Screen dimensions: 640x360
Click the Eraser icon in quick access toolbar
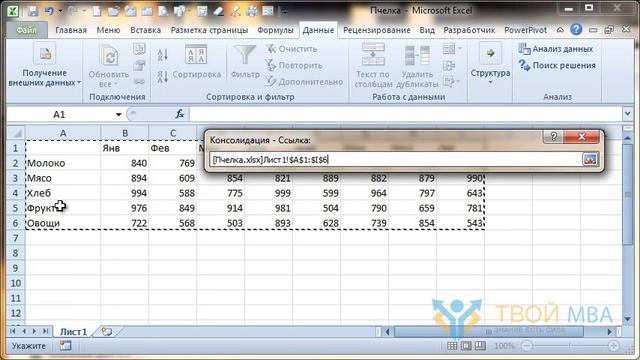[x=218, y=11]
